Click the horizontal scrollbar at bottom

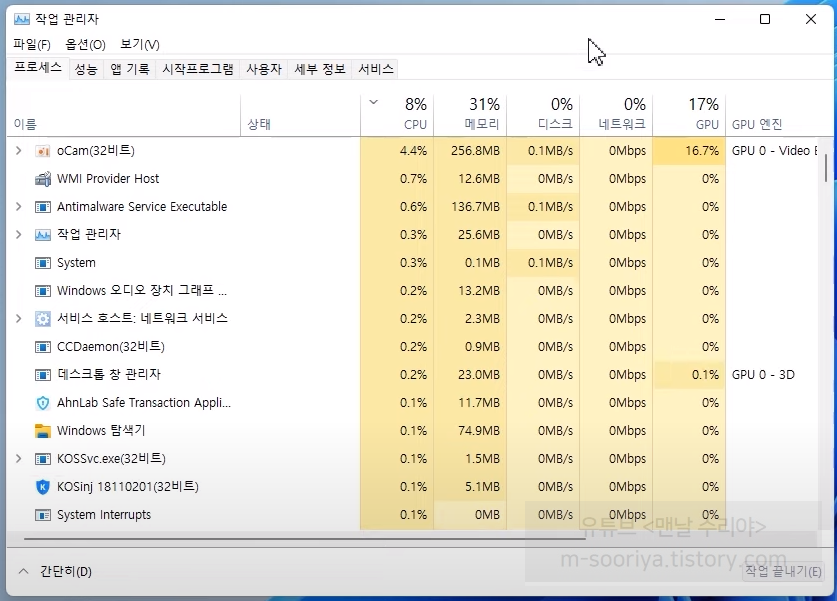pos(305,539)
